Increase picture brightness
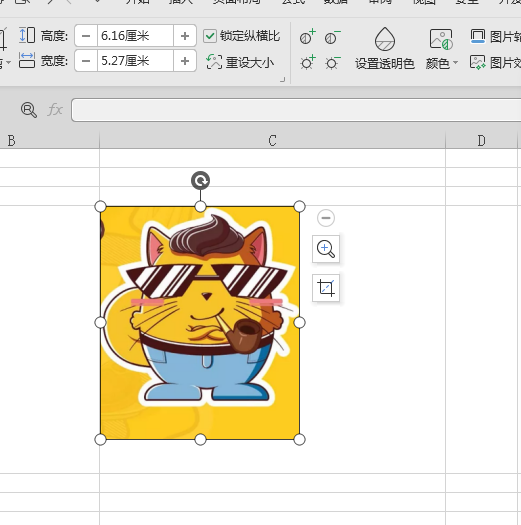521x525 pixels. pos(307,62)
